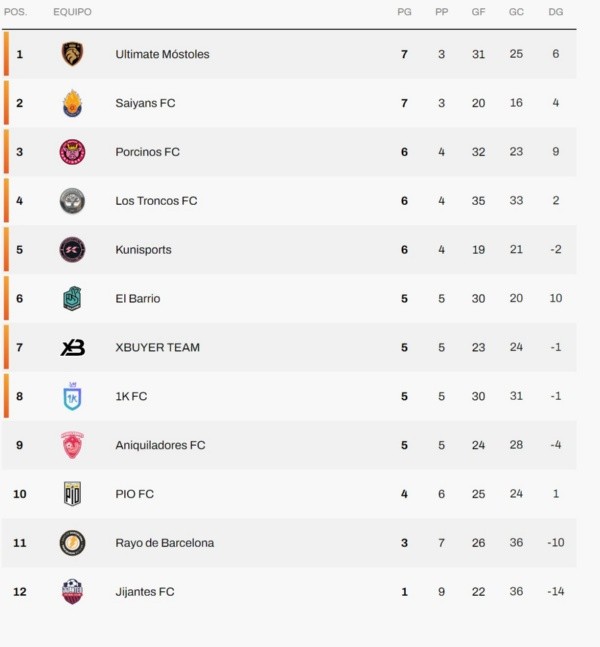Click the Aniquiladores FC logo
This screenshot has width=600, height=647.
pos(72,445)
